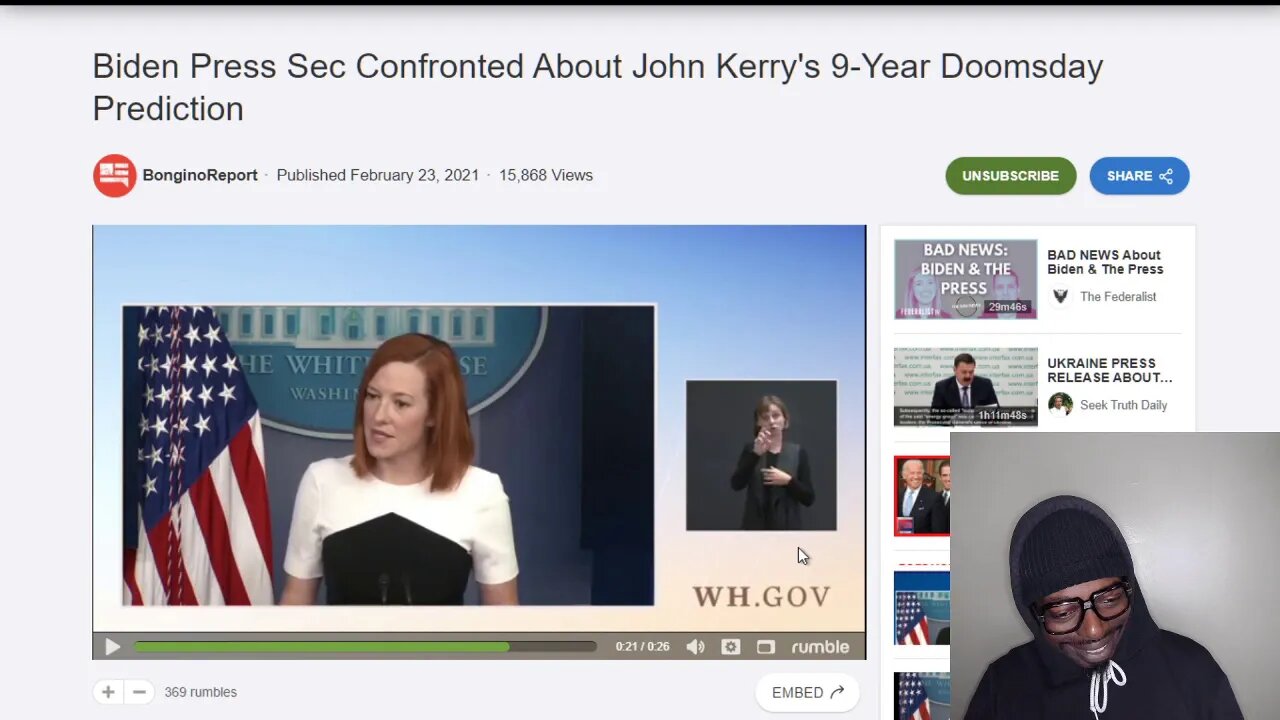Toggle theater mode rectangle icon
The width and height of the screenshot is (1280, 720).
[766, 647]
